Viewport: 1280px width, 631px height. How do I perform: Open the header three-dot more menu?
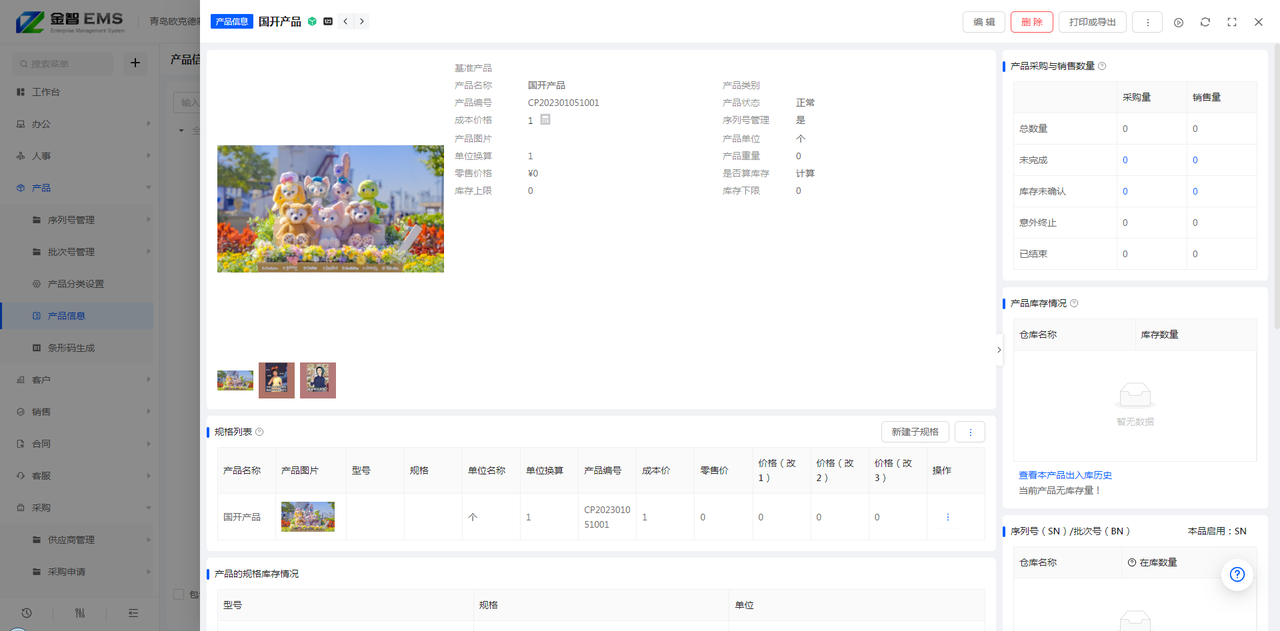click(1147, 22)
